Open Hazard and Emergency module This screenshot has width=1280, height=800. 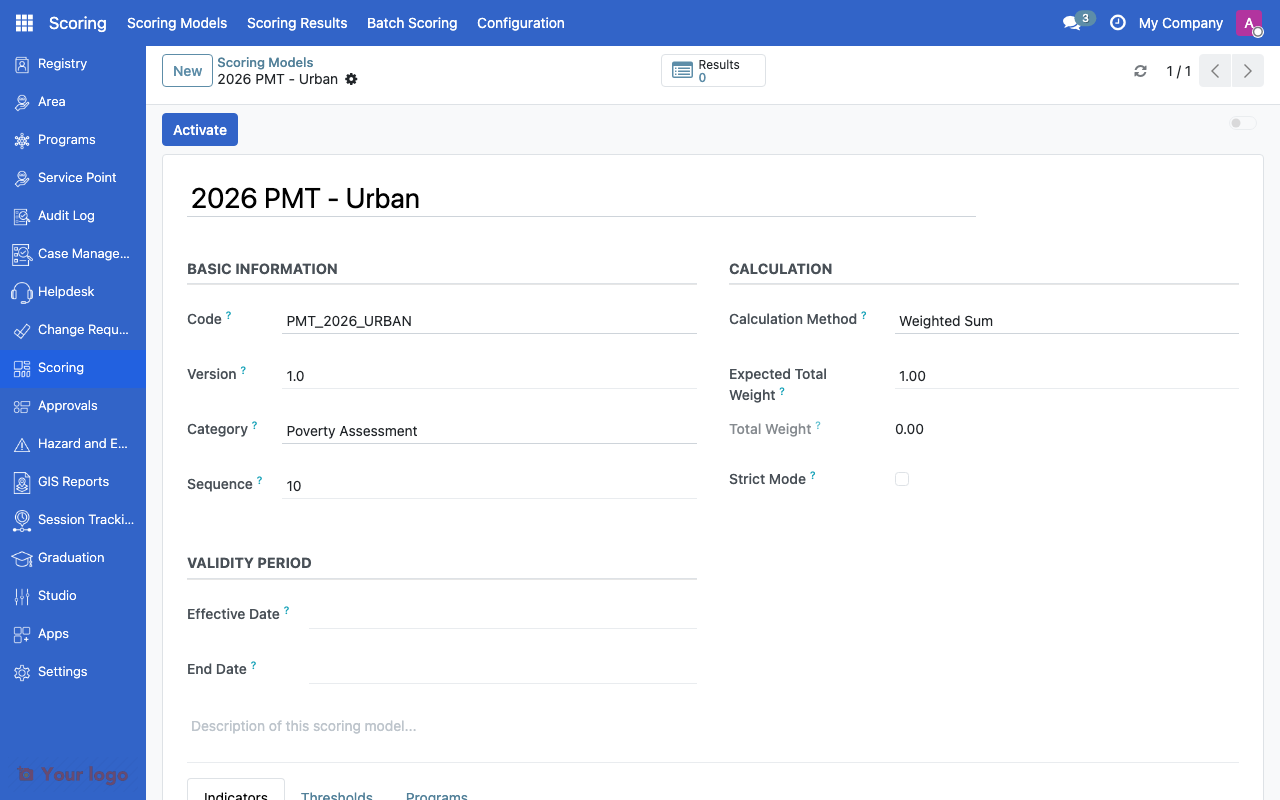(x=73, y=444)
